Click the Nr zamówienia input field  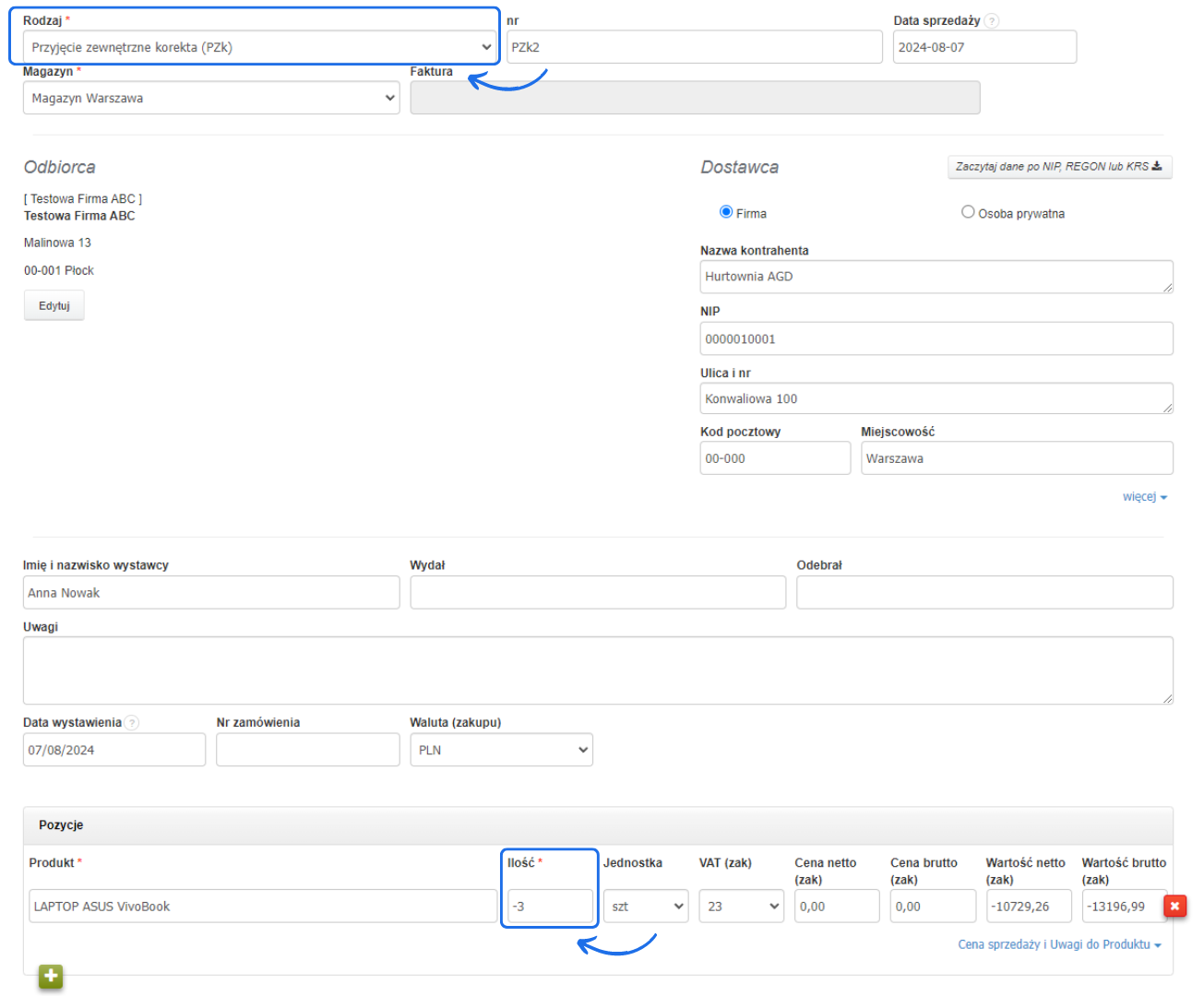click(x=307, y=750)
